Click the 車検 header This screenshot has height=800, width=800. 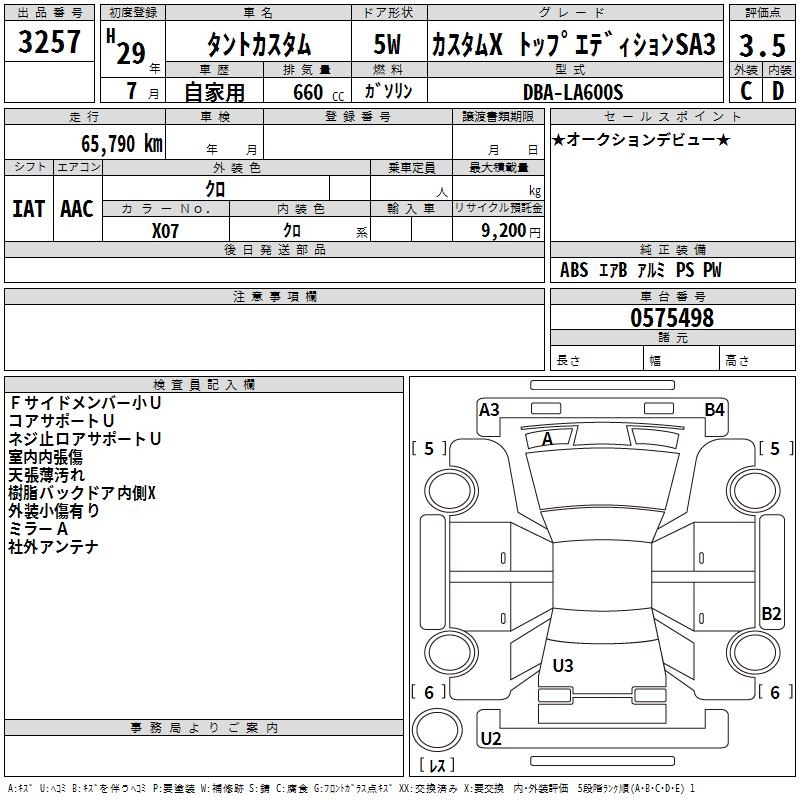pyautogui.click(x=215, y=117)
